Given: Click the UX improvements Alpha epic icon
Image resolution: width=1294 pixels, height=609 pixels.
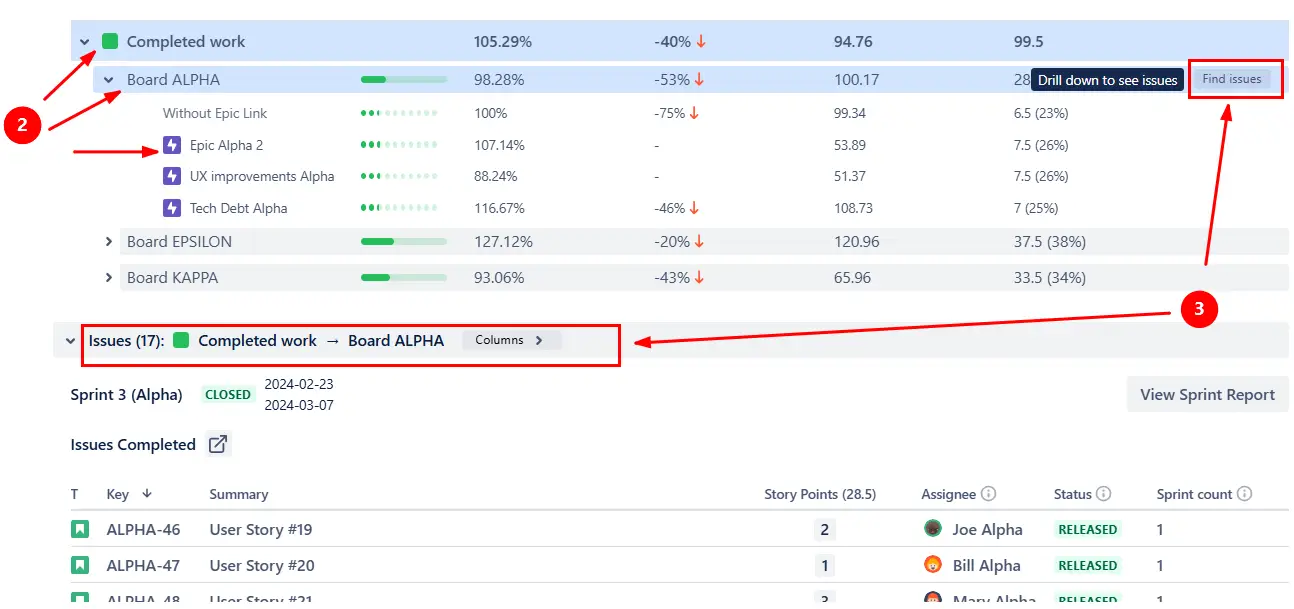Looking at the screenshot, I should (x=172, y=176).
